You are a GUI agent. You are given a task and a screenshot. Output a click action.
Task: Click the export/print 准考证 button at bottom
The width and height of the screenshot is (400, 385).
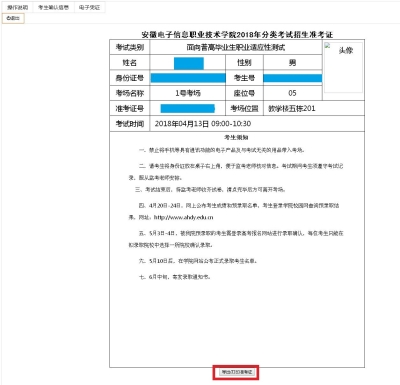click(236, 372)
